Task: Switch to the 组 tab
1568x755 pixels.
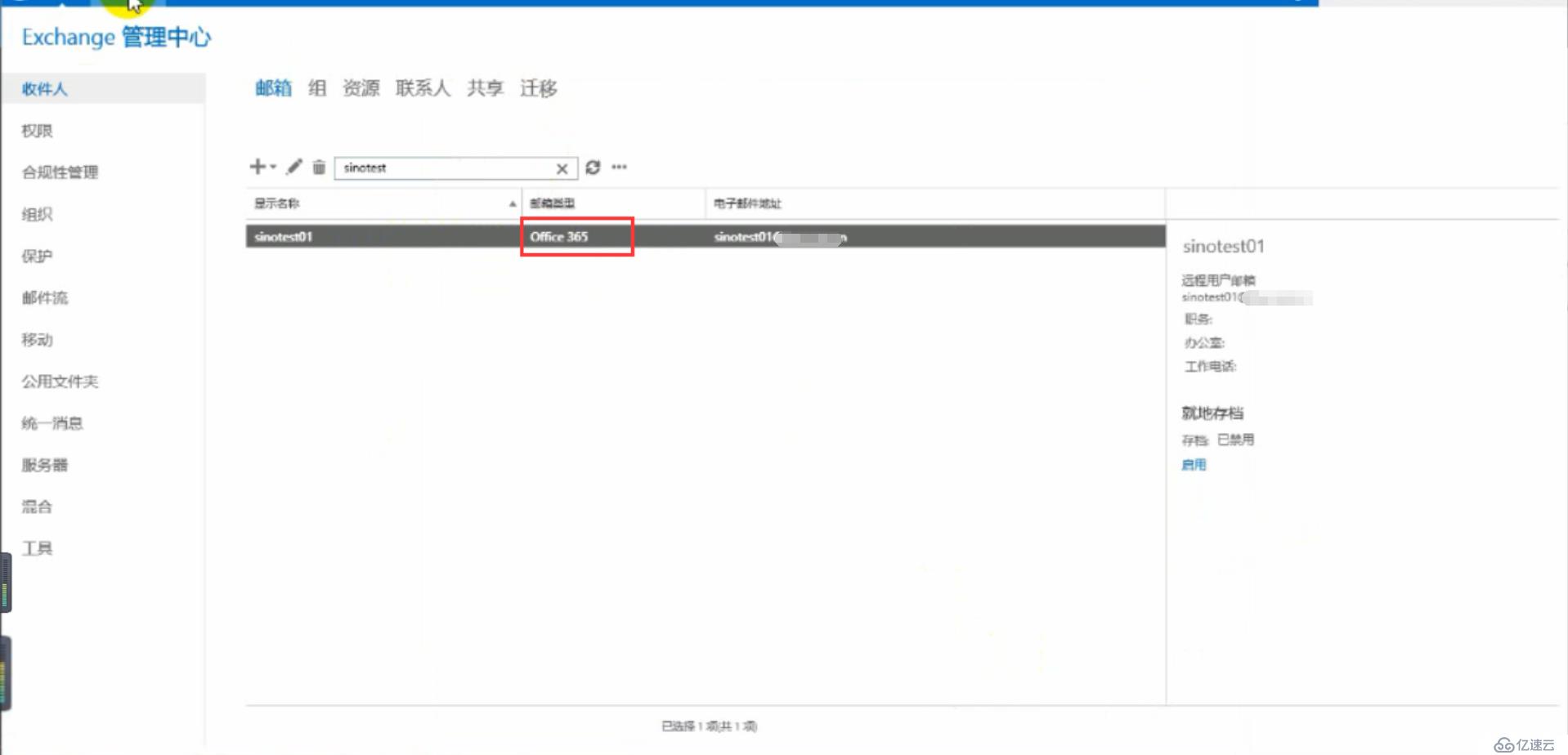Action: tap(317, 87)
